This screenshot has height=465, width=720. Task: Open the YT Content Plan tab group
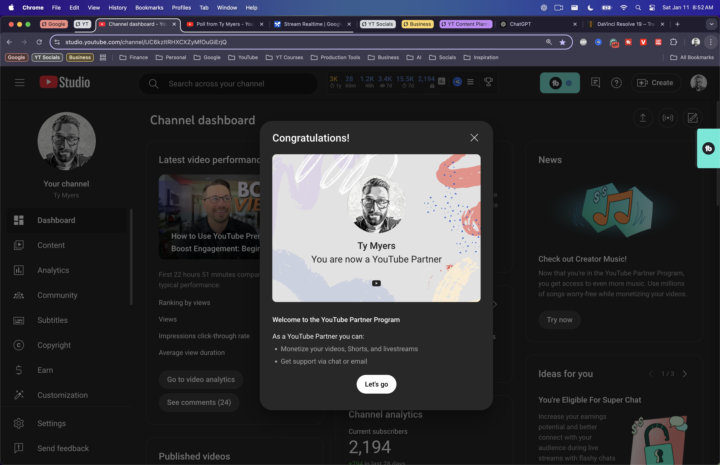tap(466, 24)
